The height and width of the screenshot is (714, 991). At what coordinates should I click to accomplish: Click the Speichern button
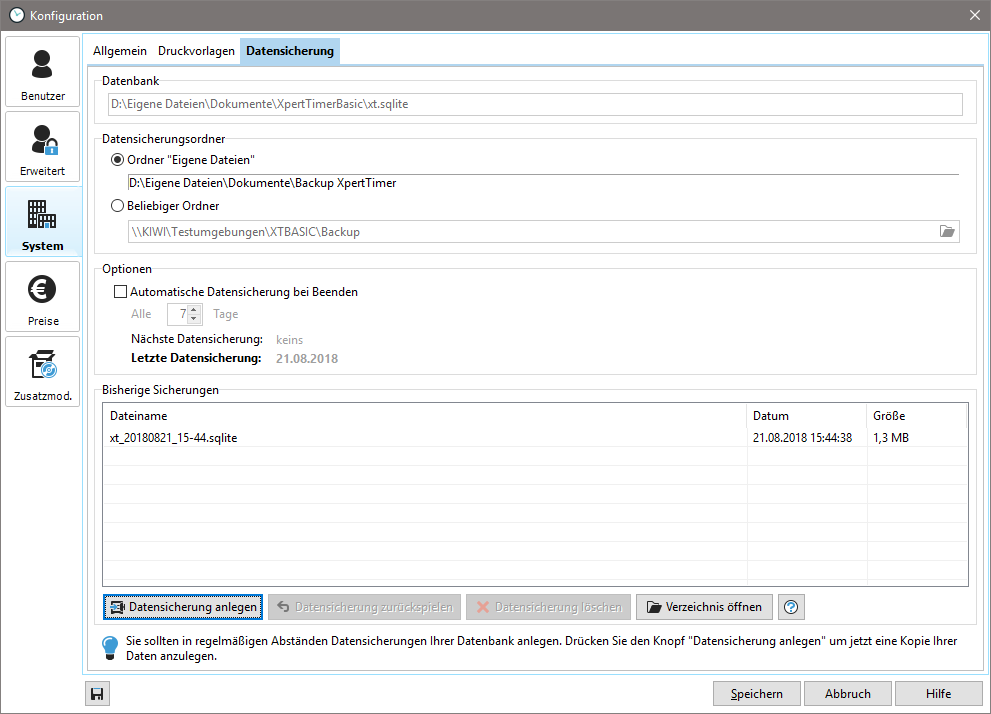[x=756, y=694]
